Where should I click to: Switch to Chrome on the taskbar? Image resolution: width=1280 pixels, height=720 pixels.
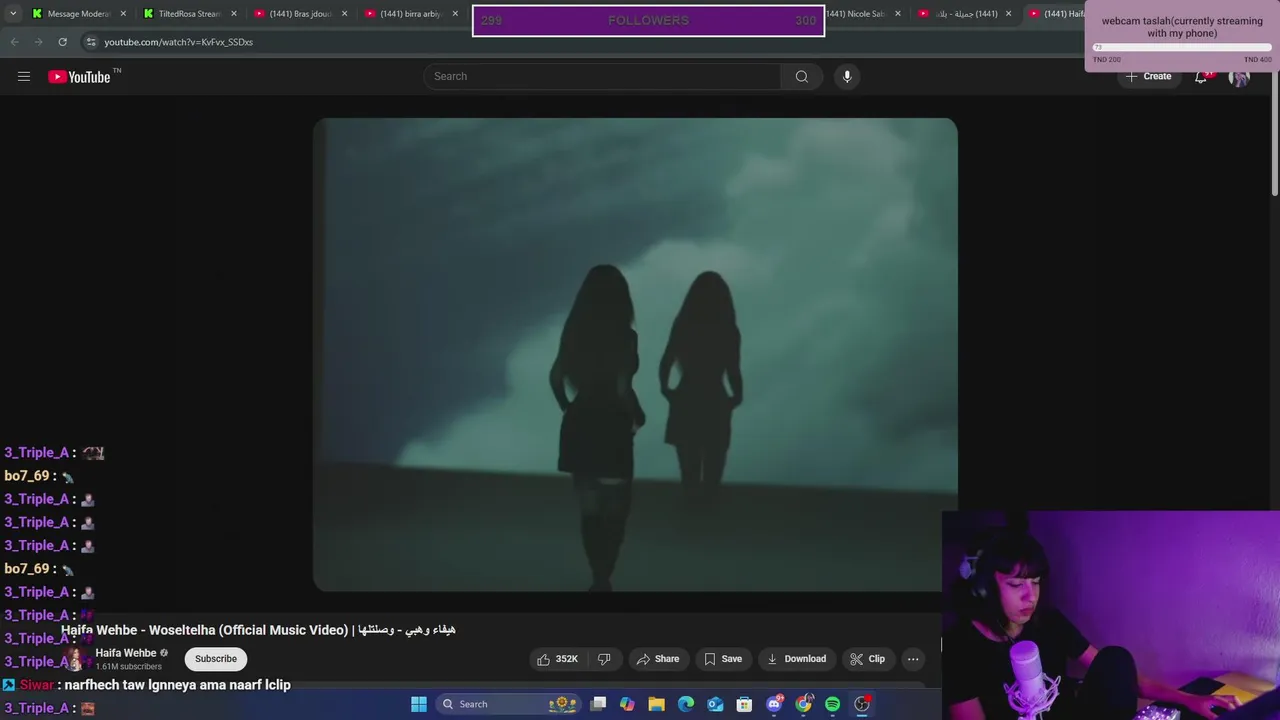[x=803, y=704]
